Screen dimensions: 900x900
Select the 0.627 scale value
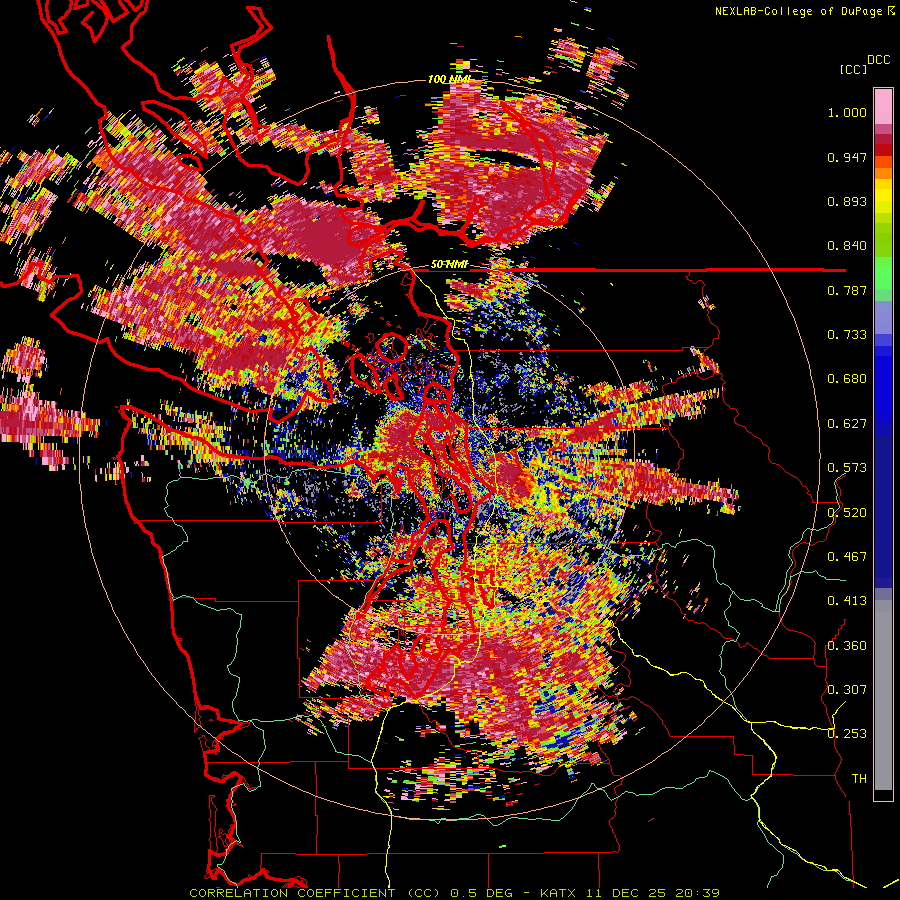pyautogui.click(x=847, y=424)
